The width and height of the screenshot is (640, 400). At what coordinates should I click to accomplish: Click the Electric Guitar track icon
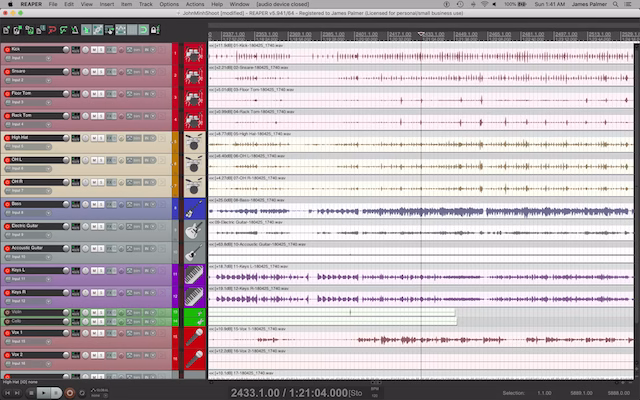[194, 229]
